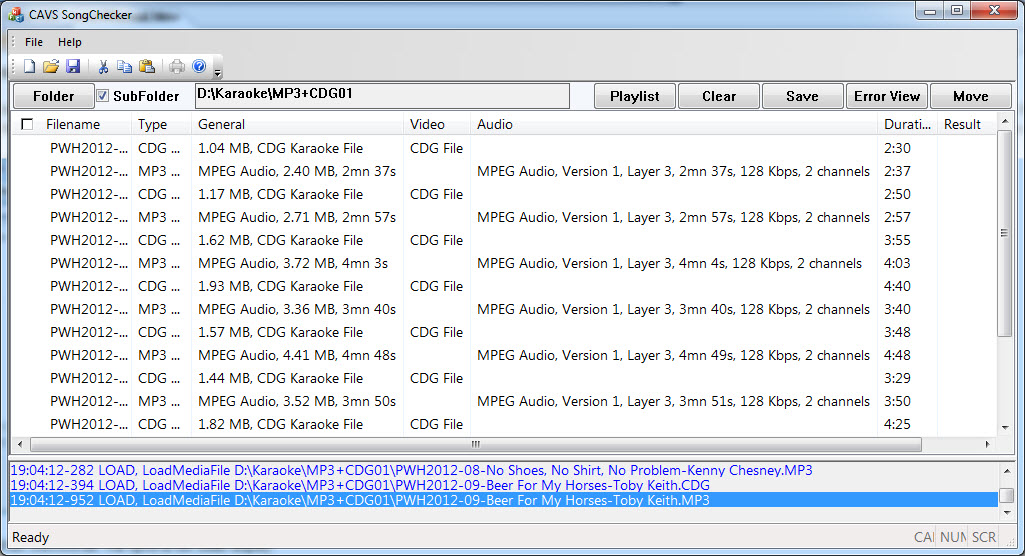The height and width of the screenshot is (556, 1025).
Task: Click the New file toolbar icon
Action: click(29, 67)
